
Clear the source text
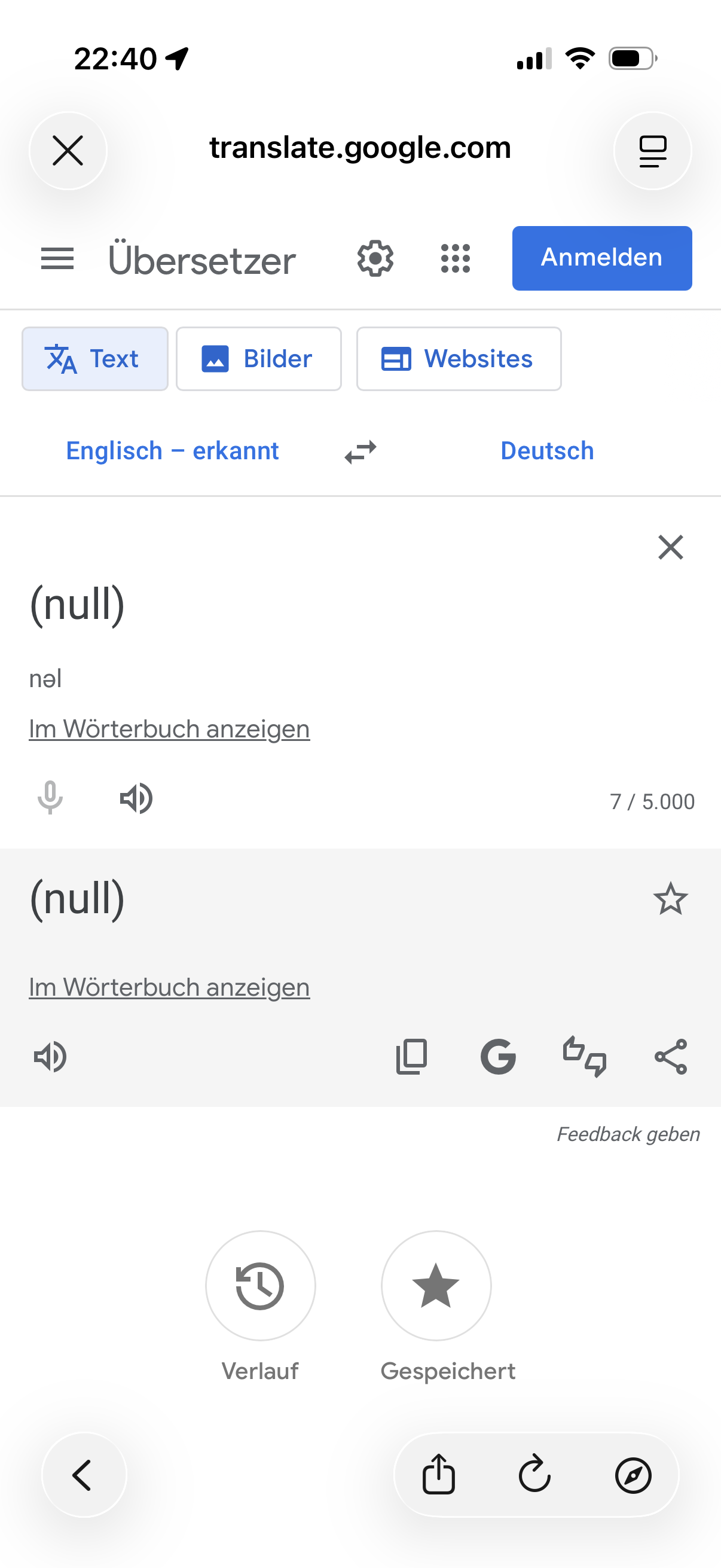pos(670,547)
